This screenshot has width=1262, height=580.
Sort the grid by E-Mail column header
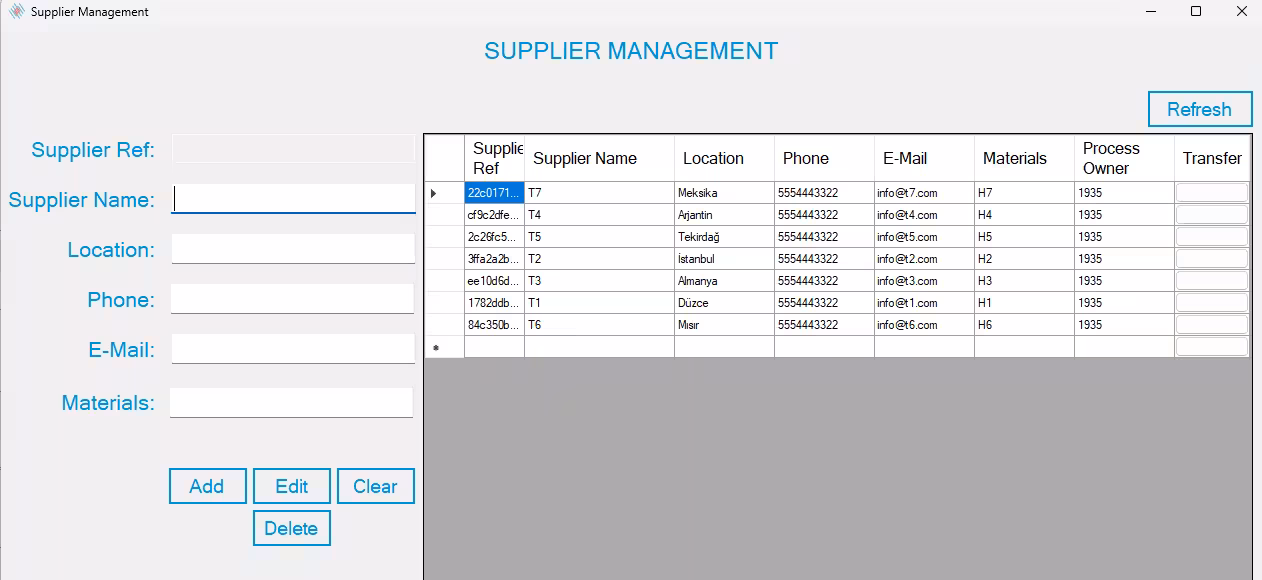click(x=924, y=158)
